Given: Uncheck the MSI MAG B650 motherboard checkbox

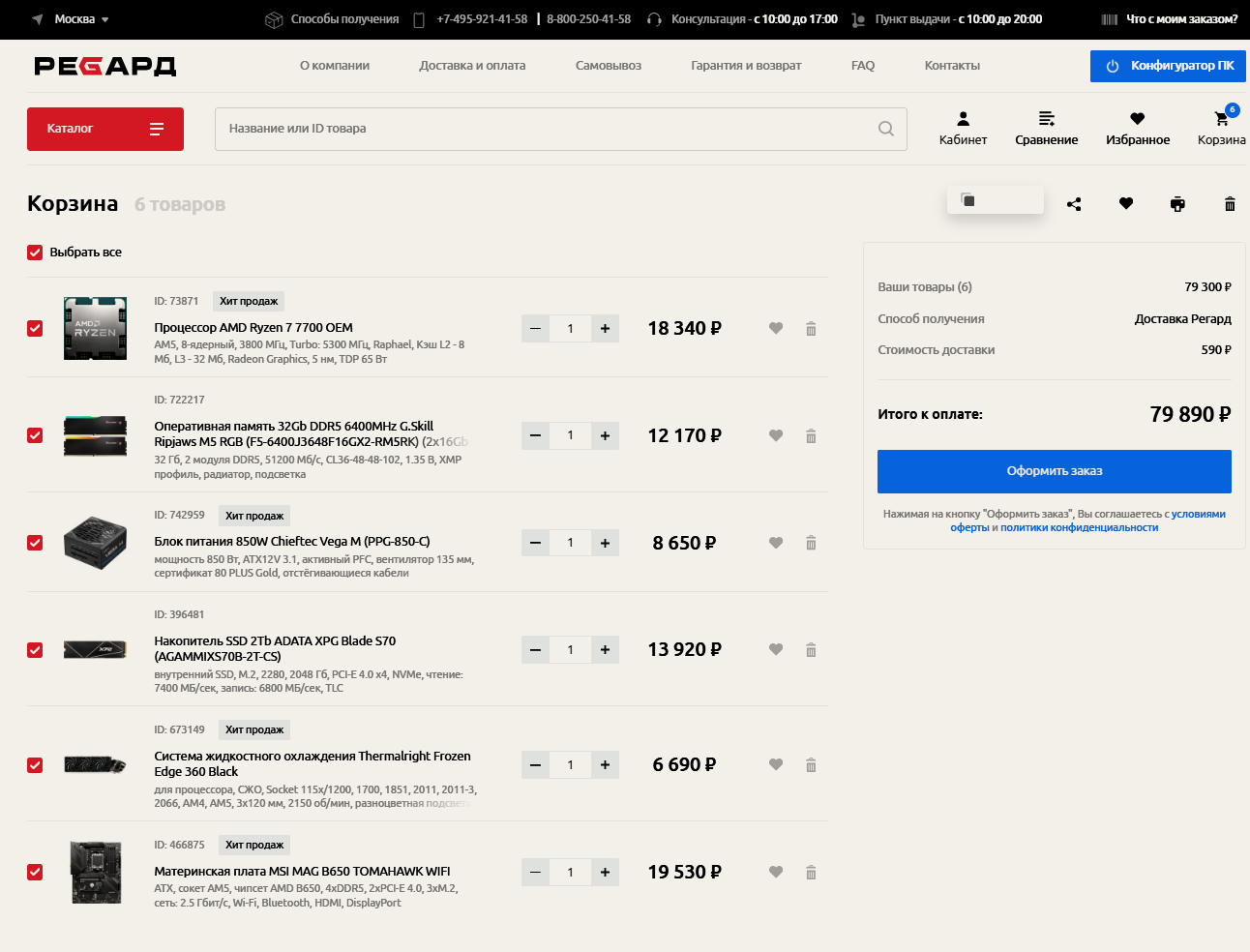Looking at the screenshot, I should [35, 872].
